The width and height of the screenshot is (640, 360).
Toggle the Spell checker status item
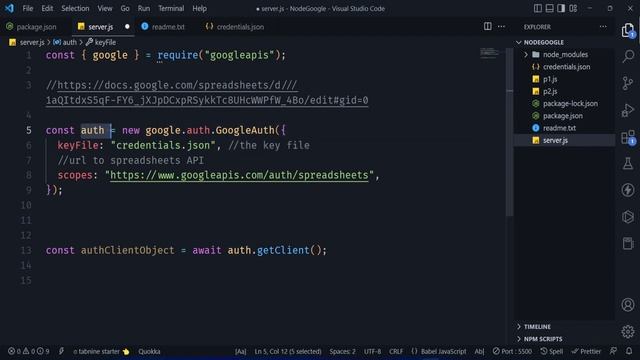click(x=551, y=351)
